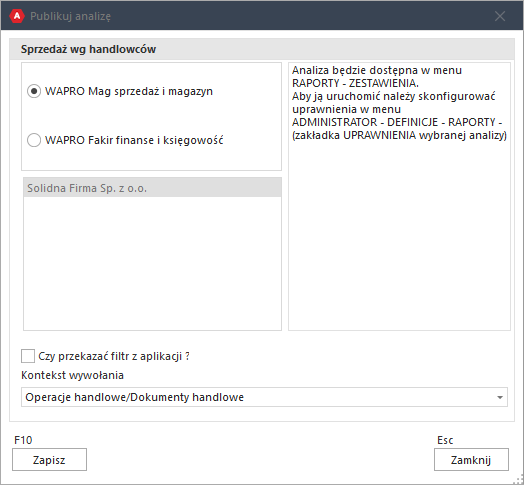This screenshot has width=524, height=485.
Task: Click the 'Czy przekazać filtr z aplikacji ?' label
Action: coord(114,356)
